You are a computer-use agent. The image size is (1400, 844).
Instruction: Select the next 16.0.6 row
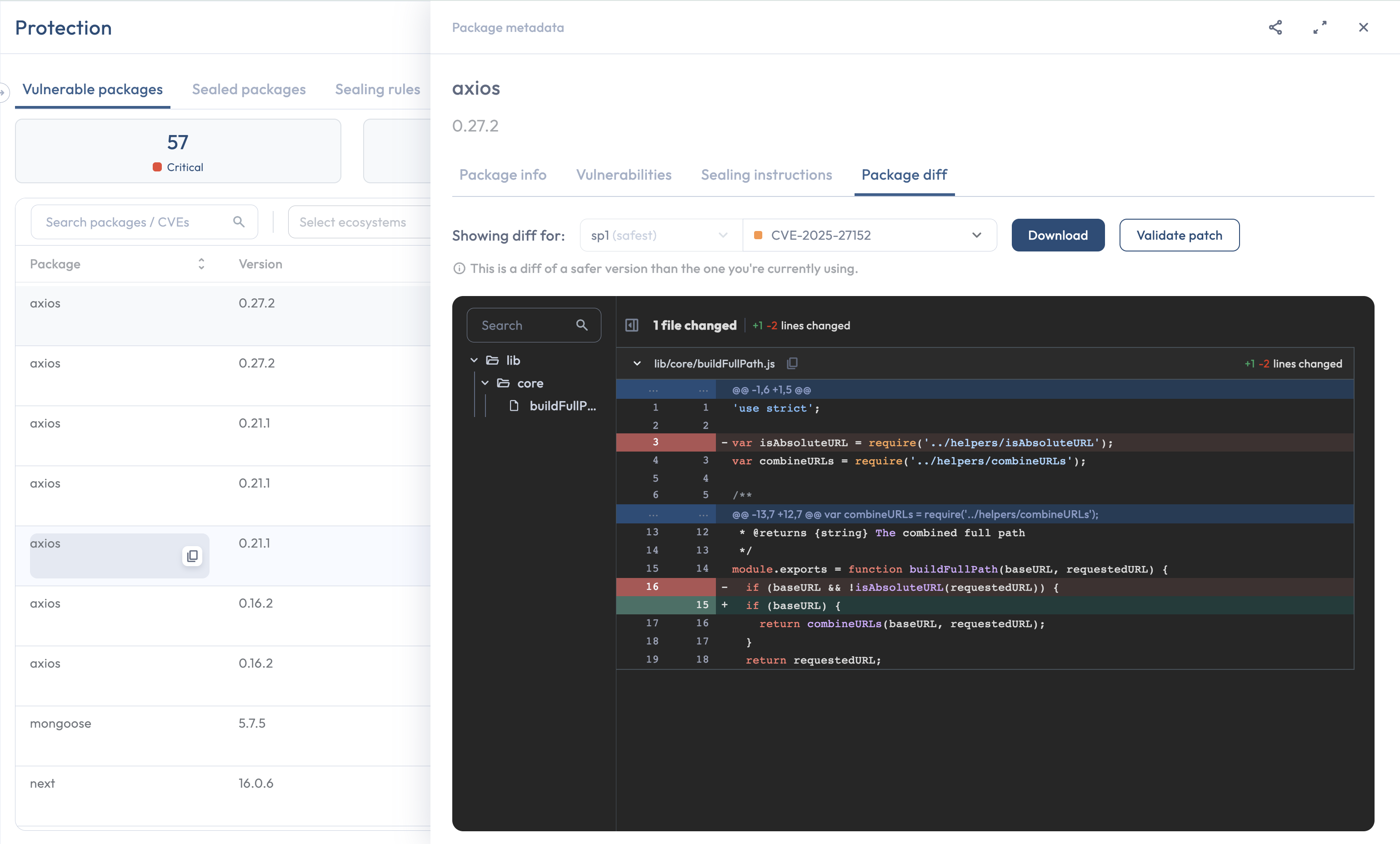(x=223, y=796)
